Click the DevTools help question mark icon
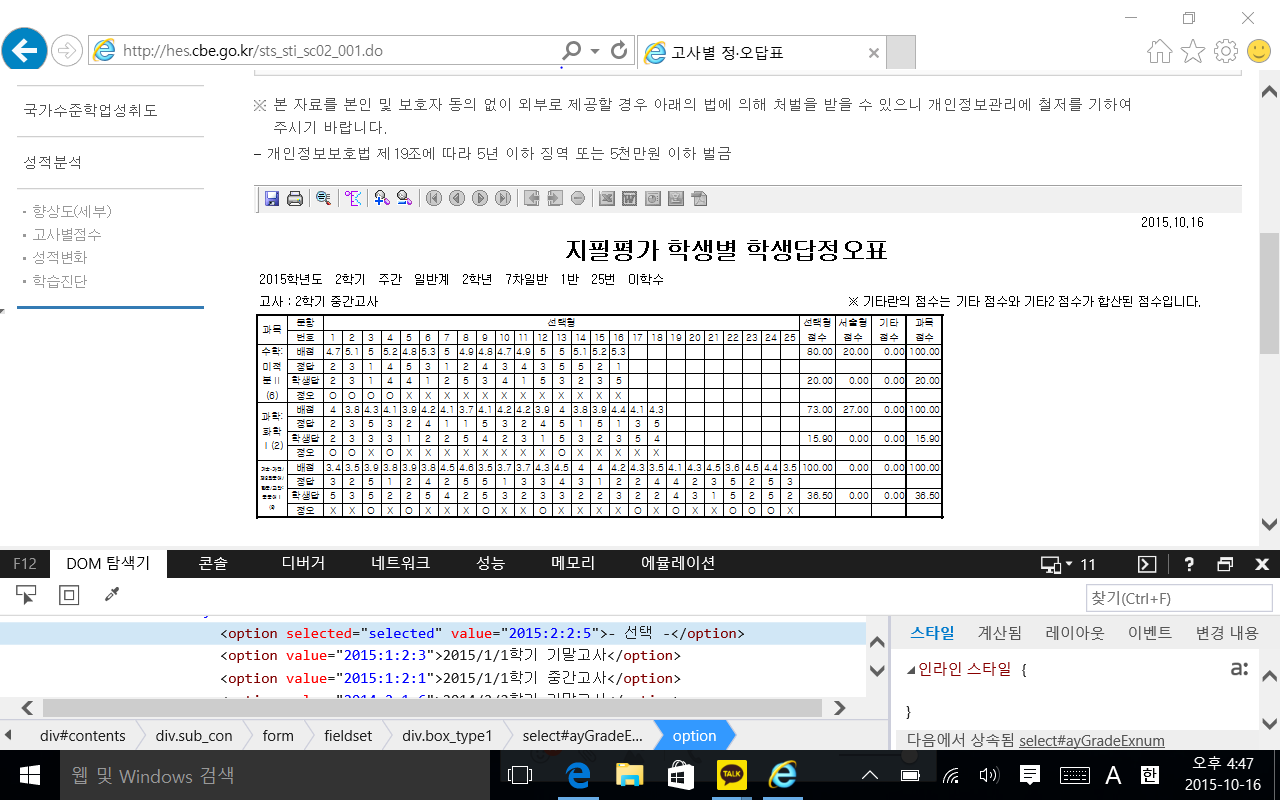This screenshot has height=800, width=1280. click(x=1189, y=564)
